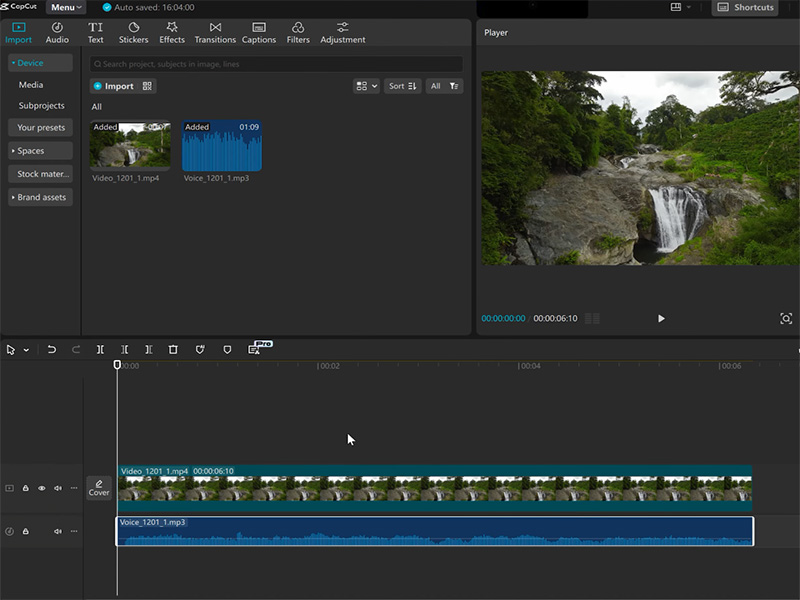Open the Filters tab

pyautogui.click(x=298, y=33)
